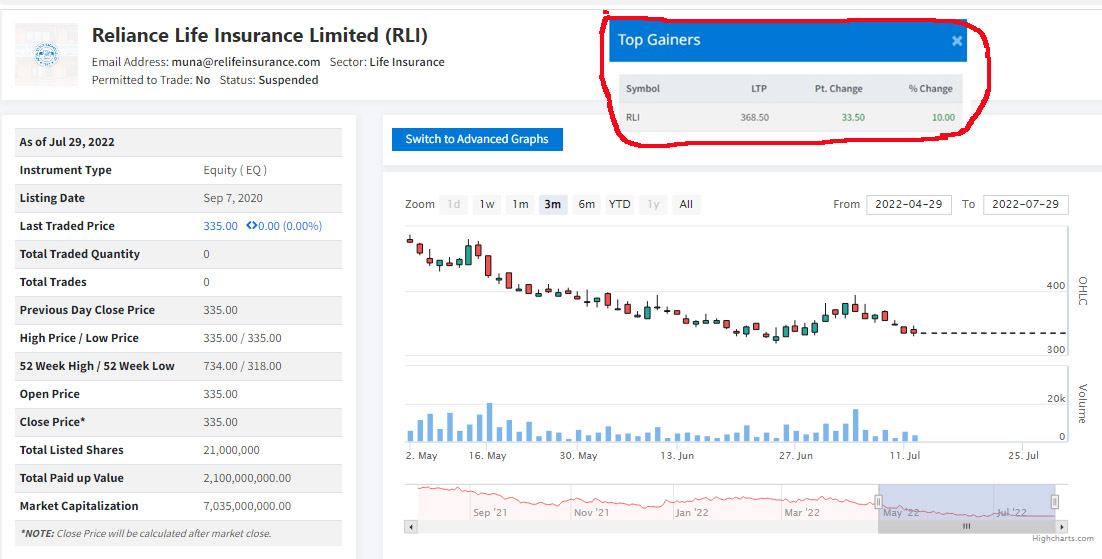Show All data in chart zoom

tap(686, 204)
